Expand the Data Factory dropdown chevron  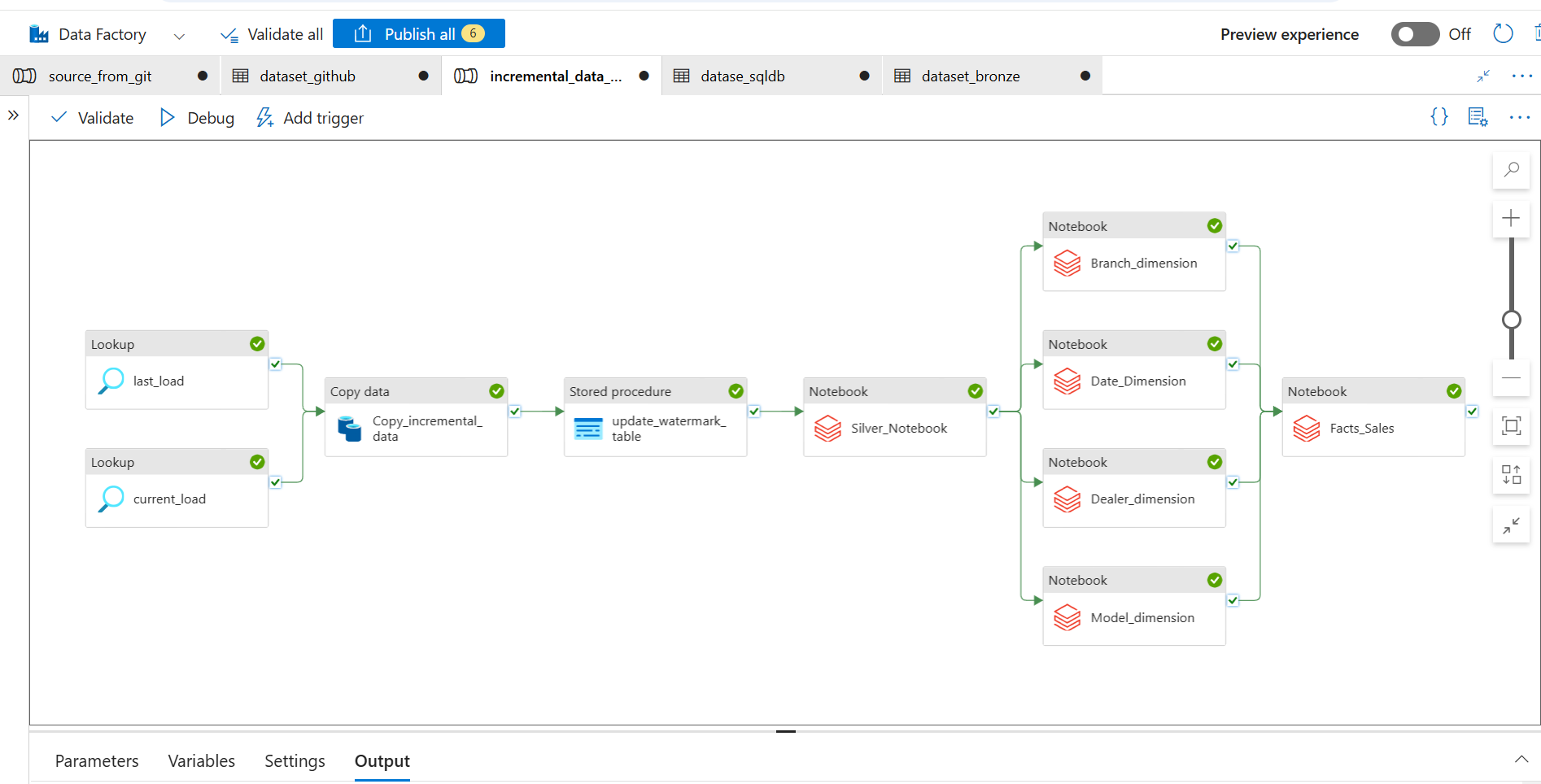coord(179,36)
